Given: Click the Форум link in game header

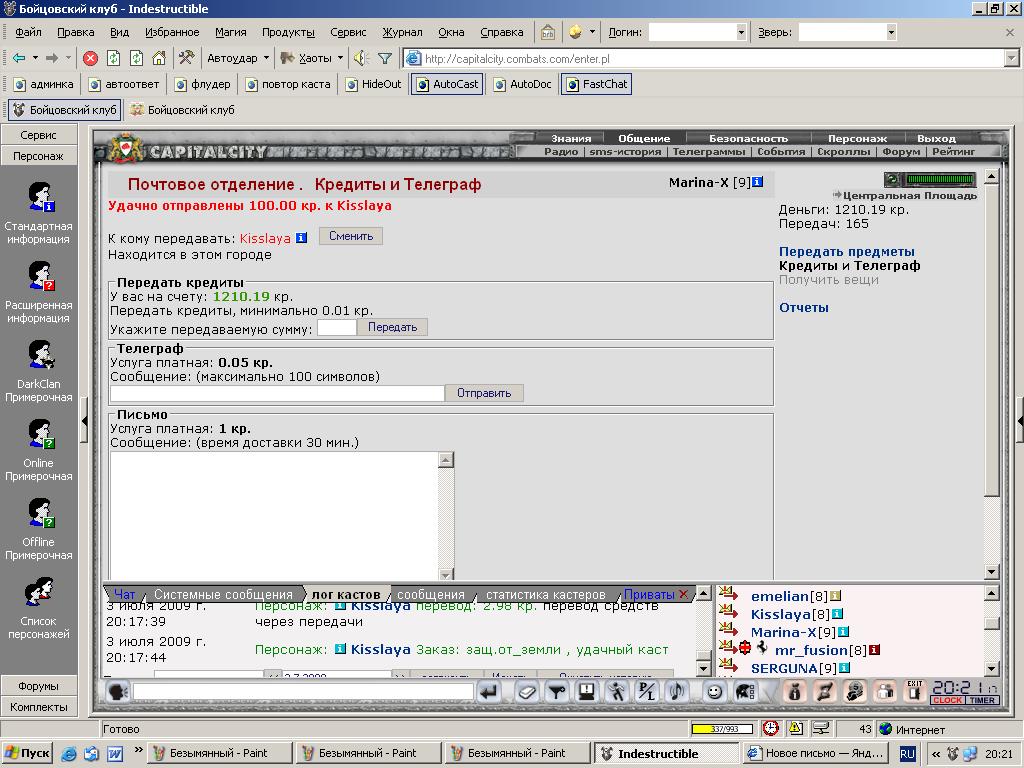Looking at the screenshot, I should (901, 152).
